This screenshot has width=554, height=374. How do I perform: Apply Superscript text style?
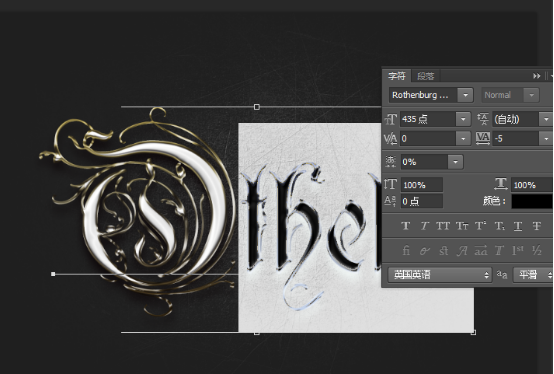481,226
